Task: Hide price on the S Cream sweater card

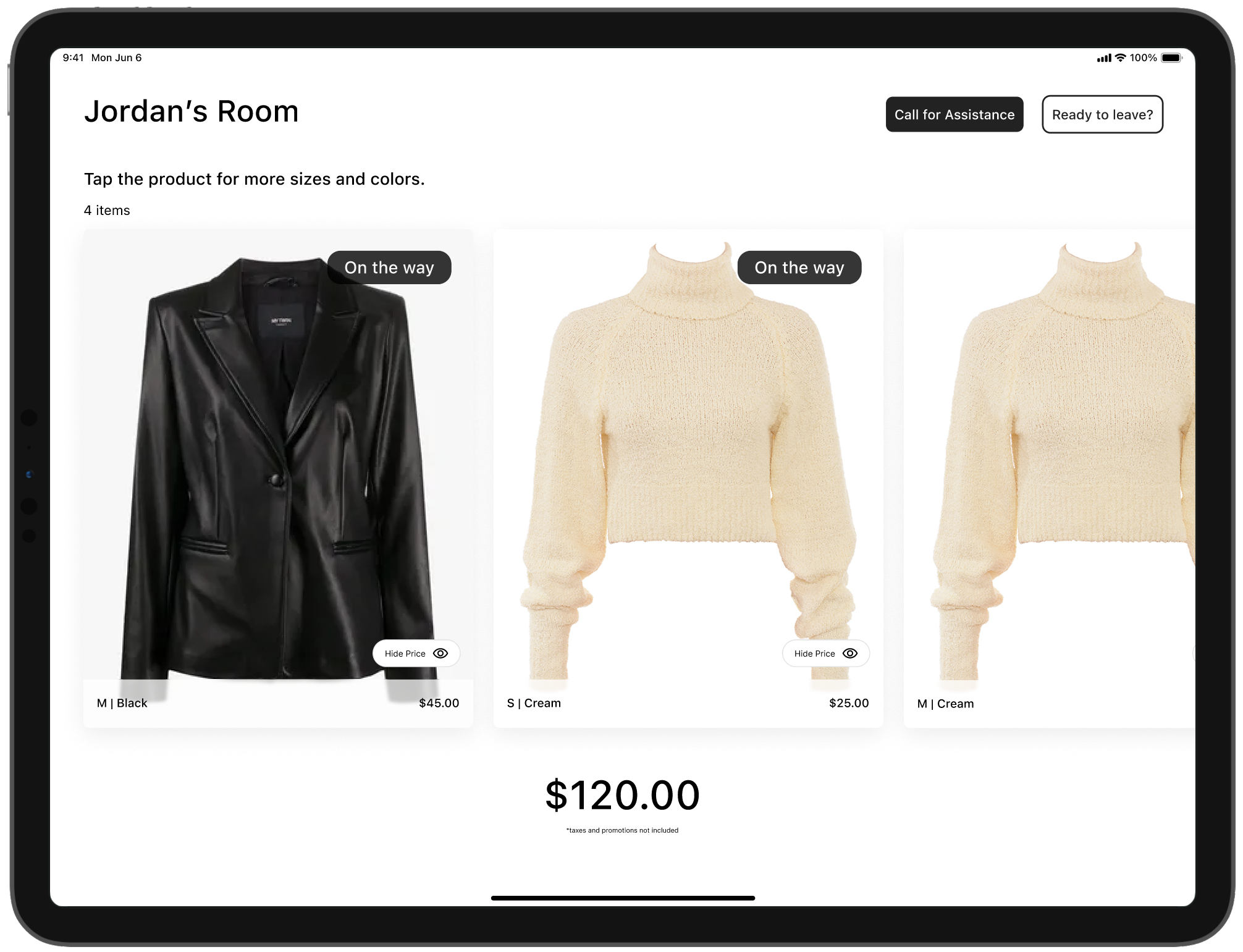Action: (825, 654)
